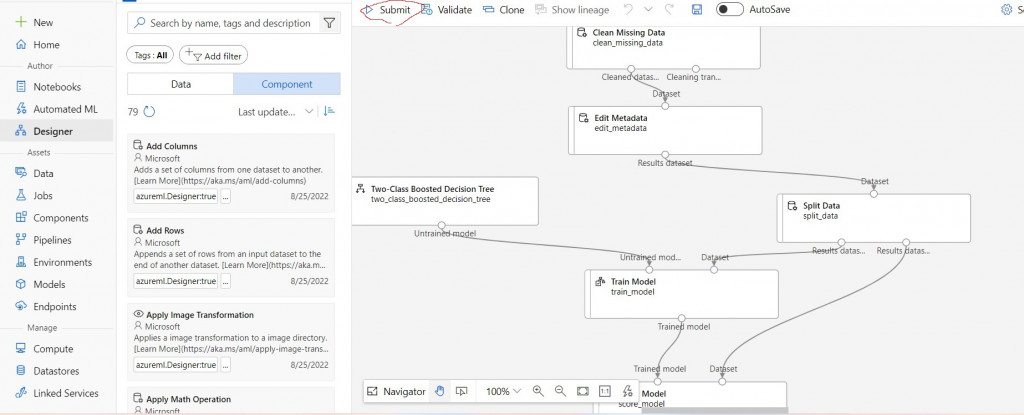Toggle the sort order icon
The image size is (1024, 415).
coord(329,111)
